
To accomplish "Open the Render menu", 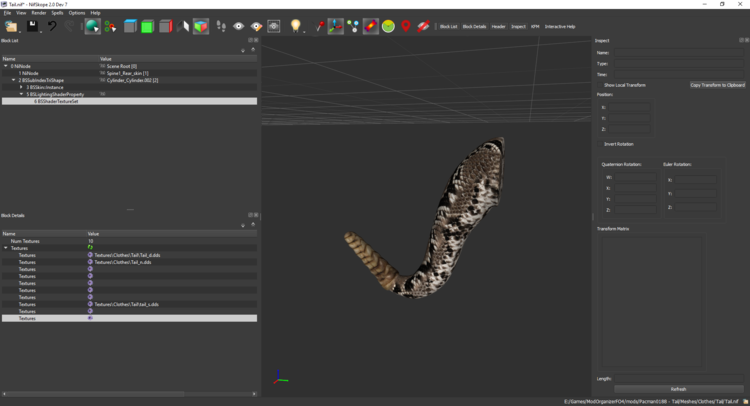I will [39, 13].
